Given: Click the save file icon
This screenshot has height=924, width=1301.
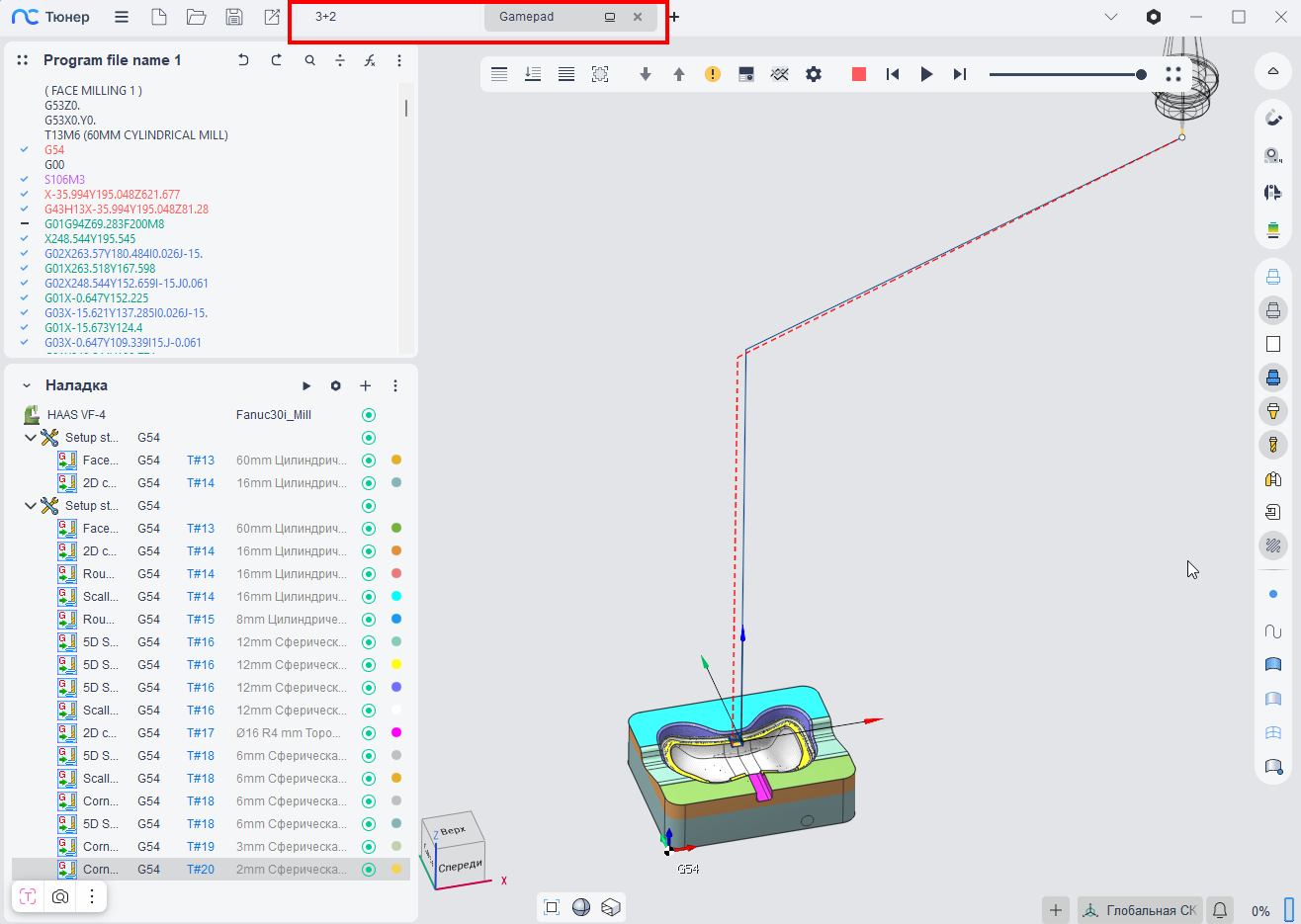Looking at the screenshot, I should tap(234, 17).
